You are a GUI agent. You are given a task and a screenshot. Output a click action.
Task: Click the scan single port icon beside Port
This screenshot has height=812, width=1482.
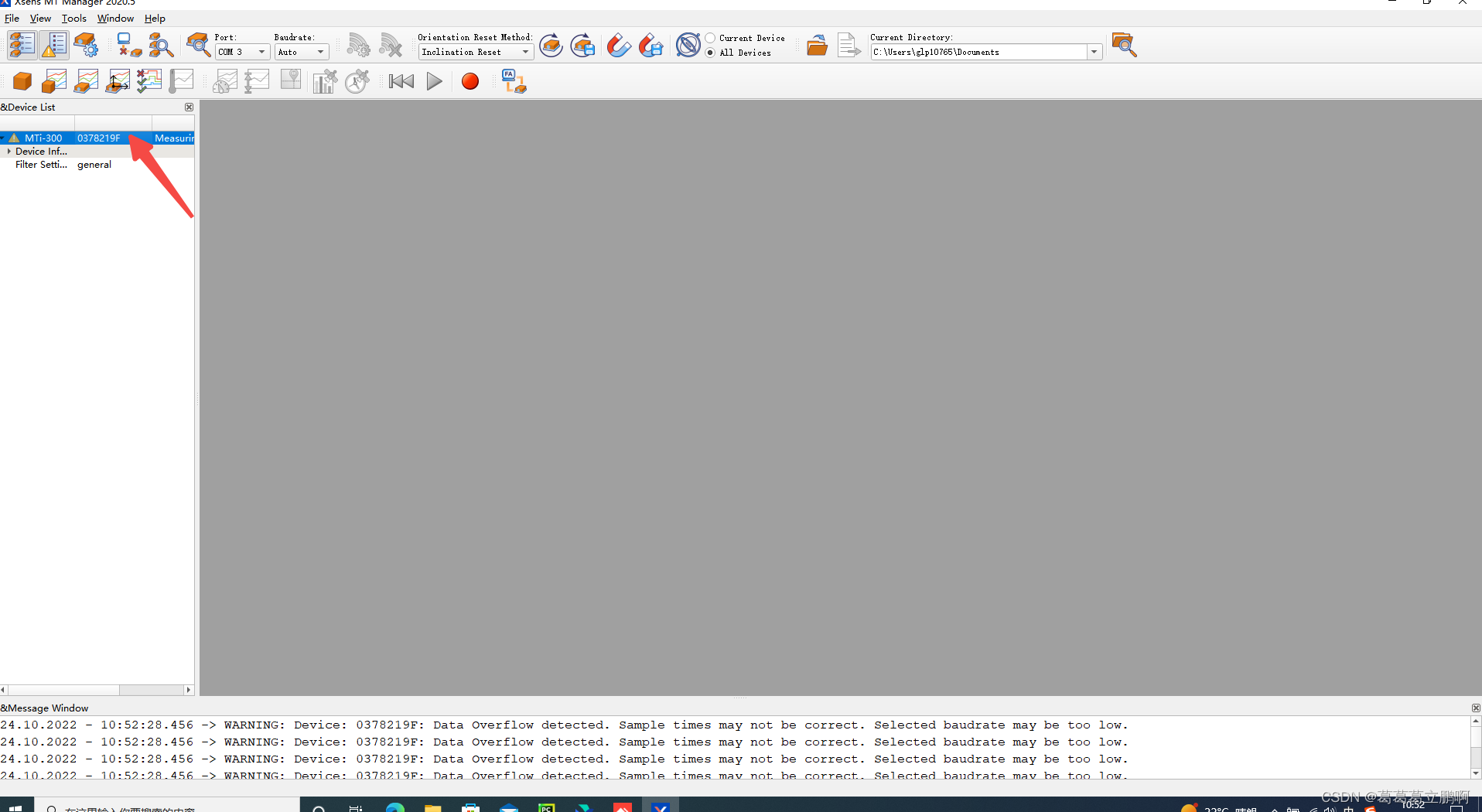(x=198, y=45)
